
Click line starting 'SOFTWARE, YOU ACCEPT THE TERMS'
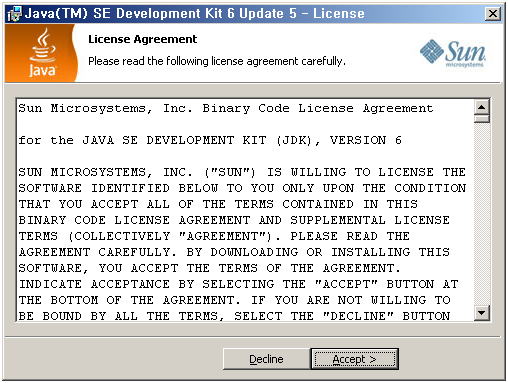click(210, 268)
